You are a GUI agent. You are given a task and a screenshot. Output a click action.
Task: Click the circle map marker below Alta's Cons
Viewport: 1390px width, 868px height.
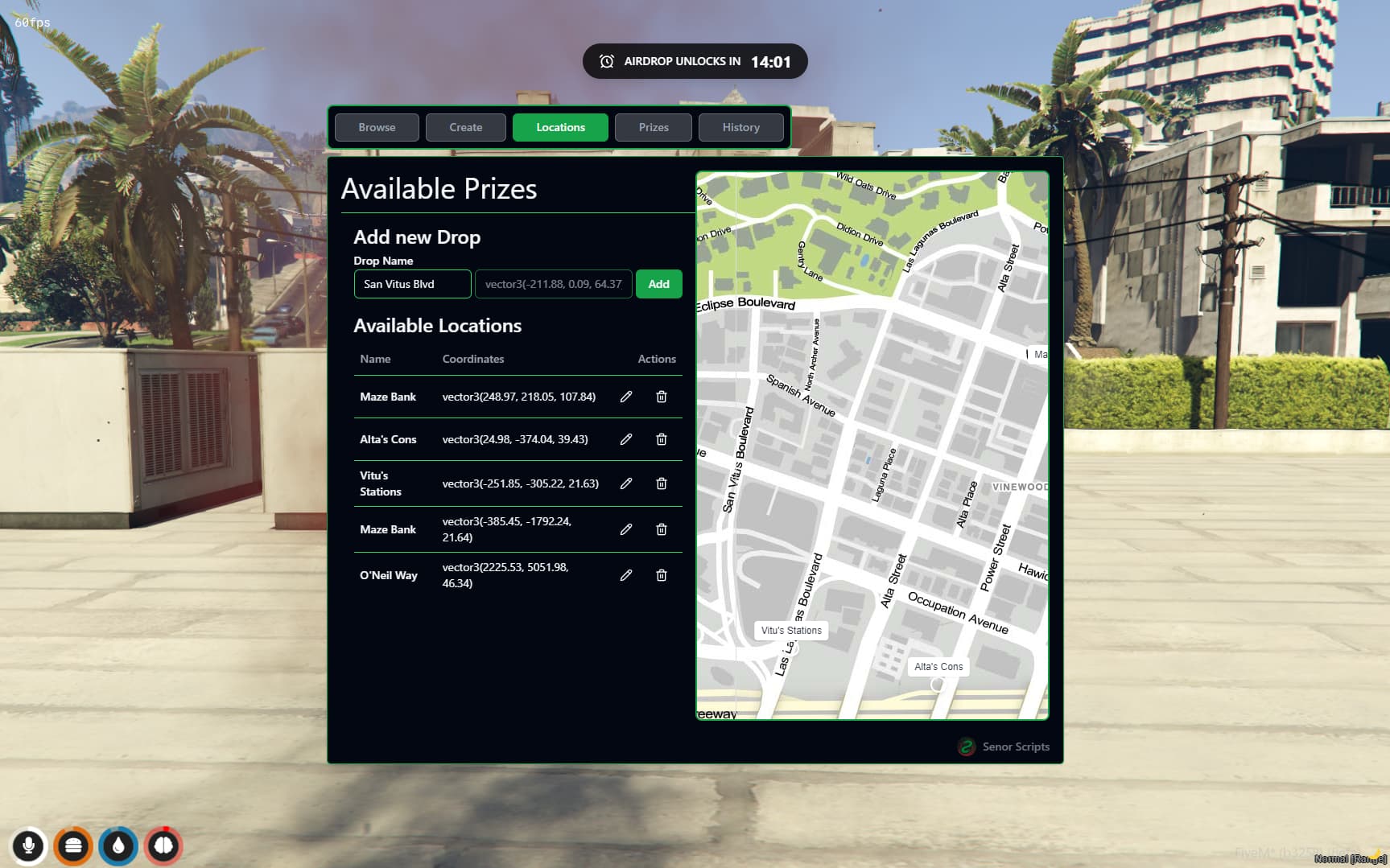point(938,685)
